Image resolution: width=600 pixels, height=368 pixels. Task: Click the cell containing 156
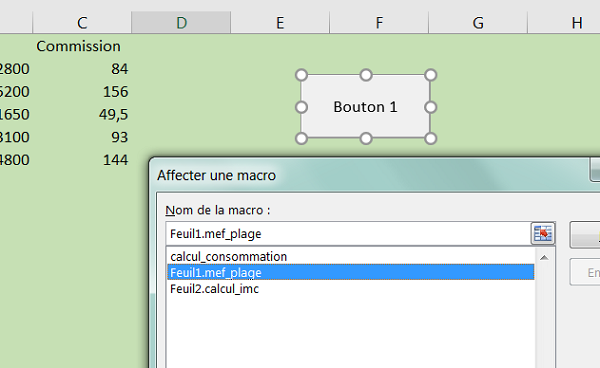82,91
